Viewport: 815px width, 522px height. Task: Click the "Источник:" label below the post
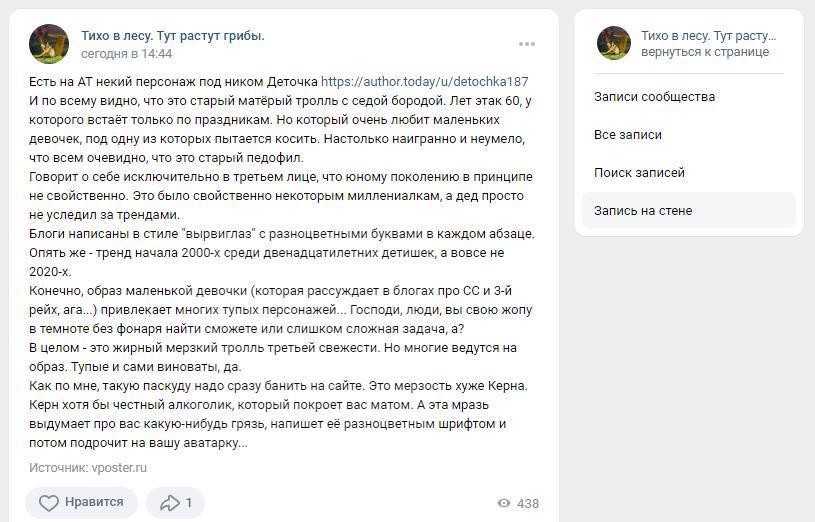point(58,467)
